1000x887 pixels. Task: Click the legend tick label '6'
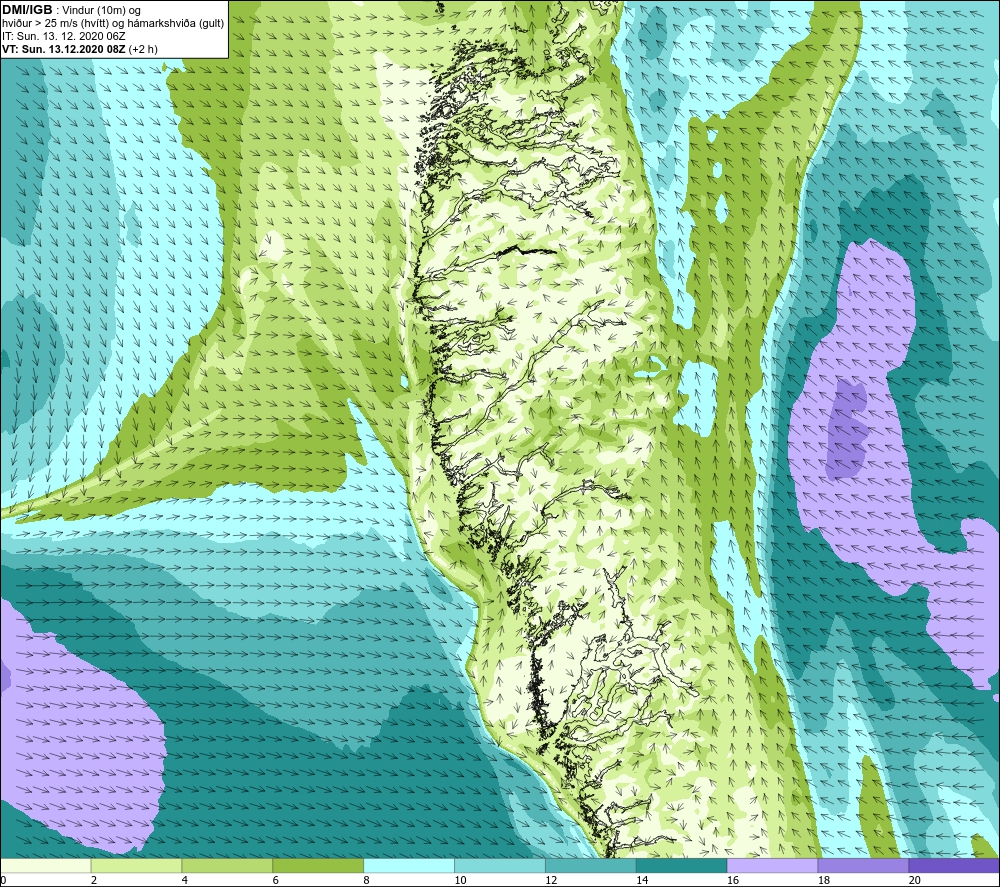click(276, 880)
